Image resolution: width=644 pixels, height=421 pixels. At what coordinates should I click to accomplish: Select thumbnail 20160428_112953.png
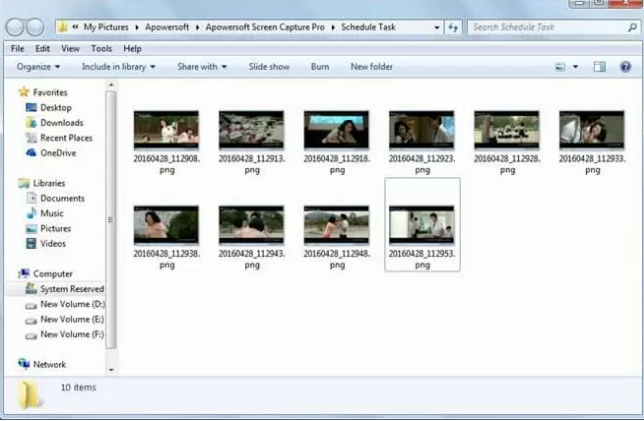[x=421, y=226]
